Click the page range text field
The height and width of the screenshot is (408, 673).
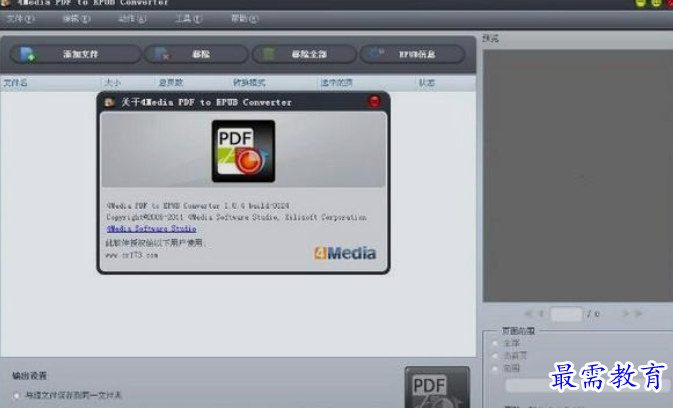point(587,386)
